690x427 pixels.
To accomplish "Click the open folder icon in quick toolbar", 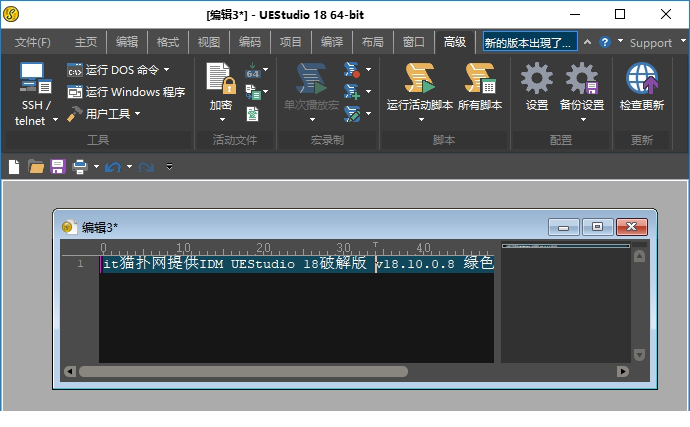I will (x=36, y=167).
